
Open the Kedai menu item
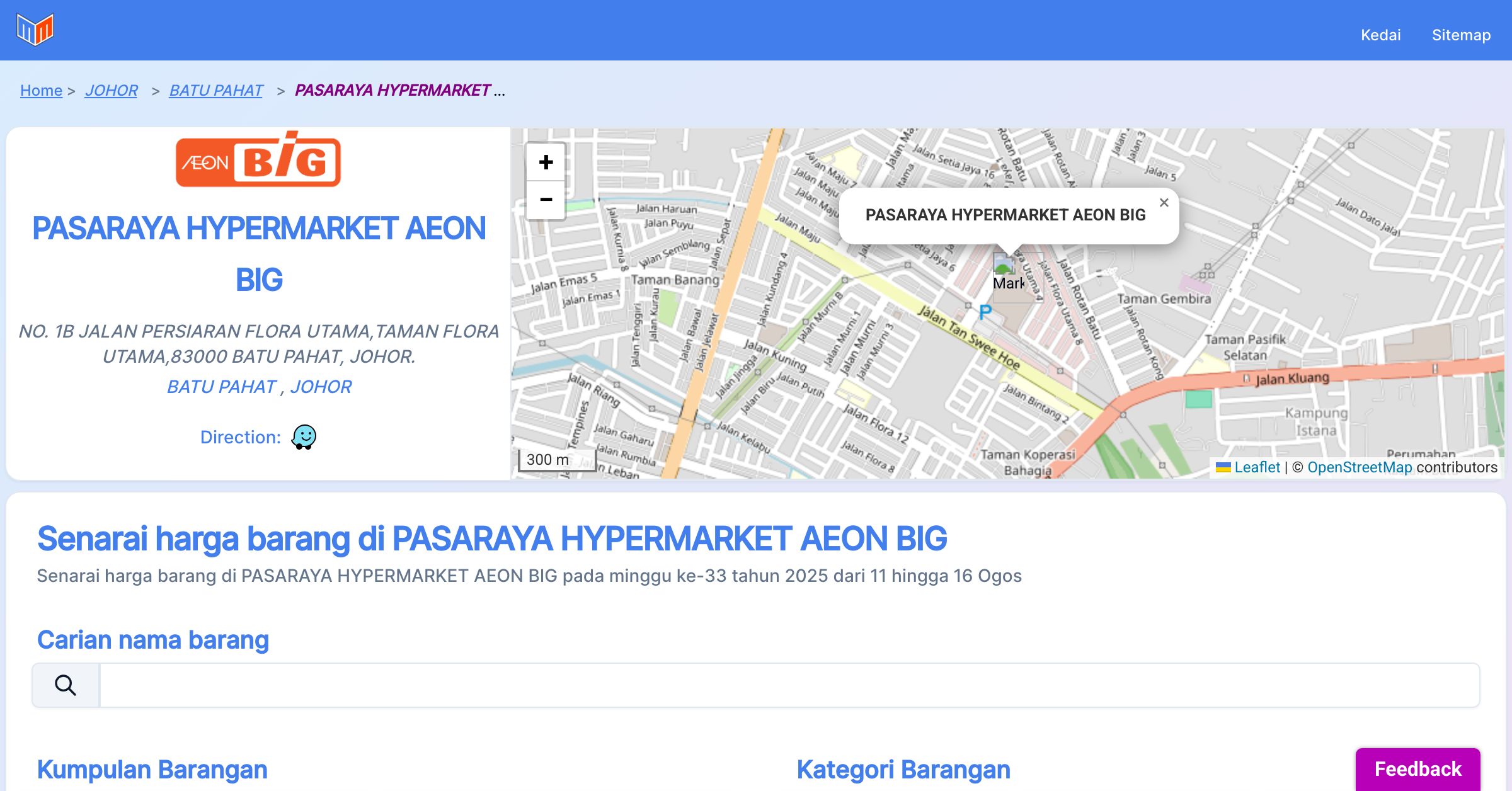(1380, 35)
